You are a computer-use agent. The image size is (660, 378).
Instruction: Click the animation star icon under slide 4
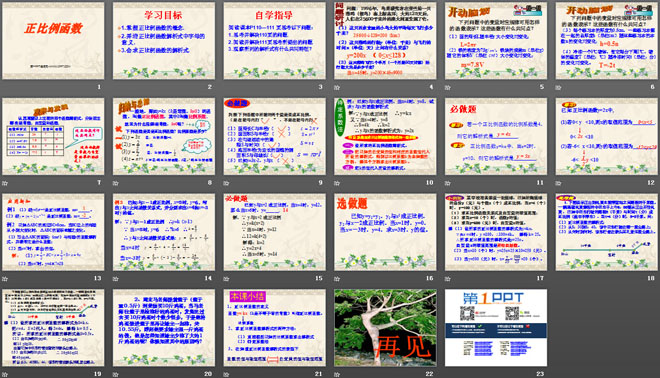[x=337, y=88]
